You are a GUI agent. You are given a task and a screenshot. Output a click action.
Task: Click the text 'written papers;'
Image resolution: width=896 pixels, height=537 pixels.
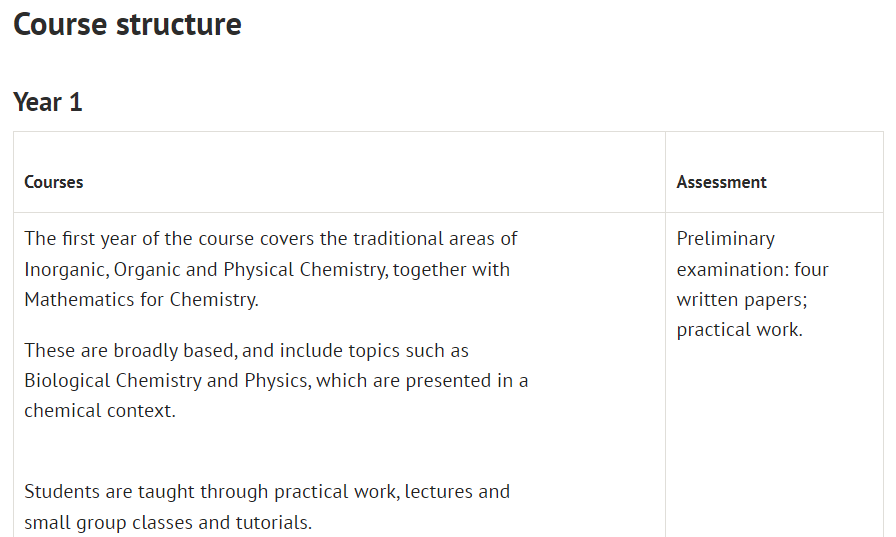[x=742, y=299]
